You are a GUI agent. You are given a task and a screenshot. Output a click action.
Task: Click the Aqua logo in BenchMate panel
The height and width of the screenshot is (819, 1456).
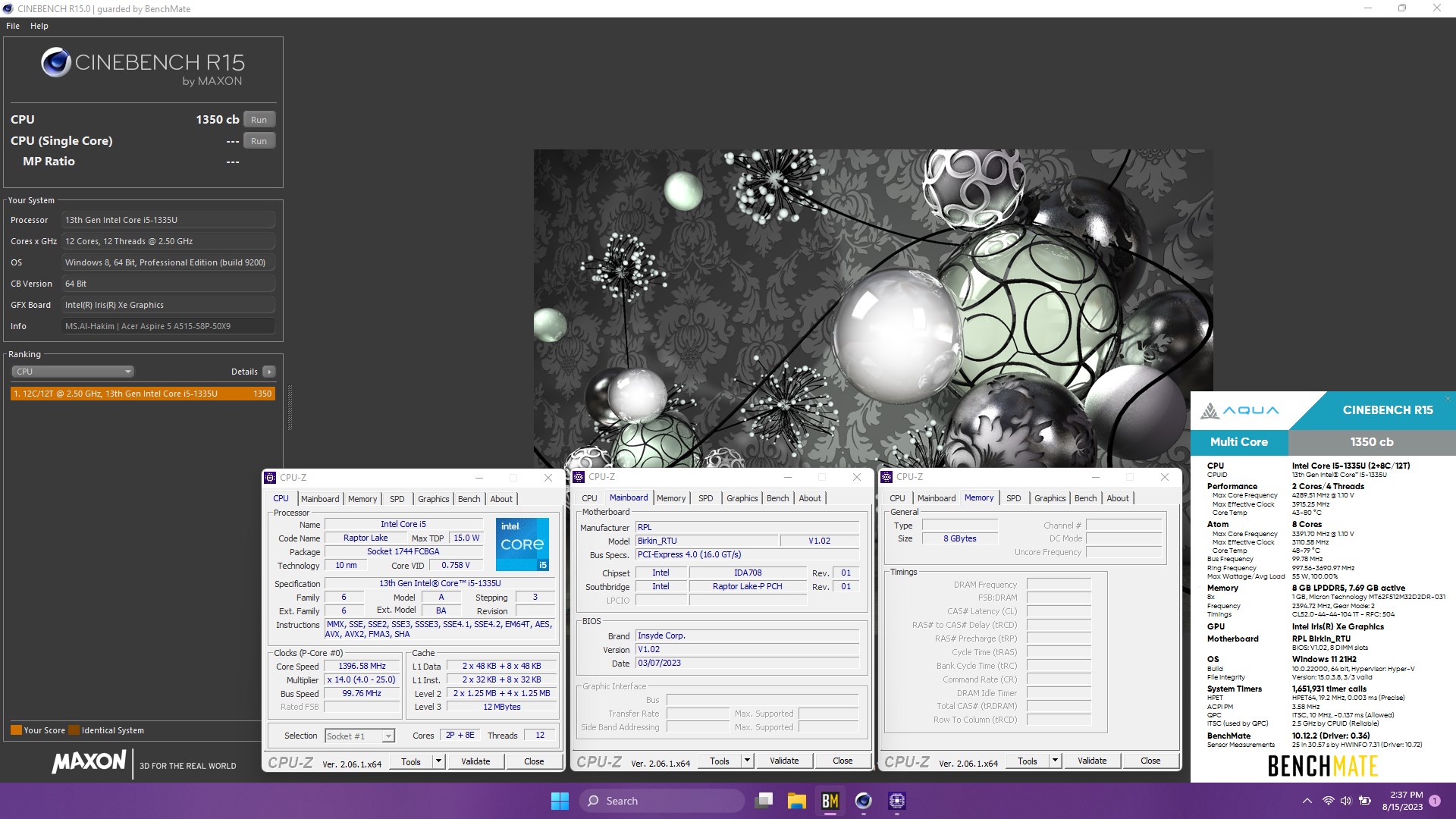point(1240,410)
